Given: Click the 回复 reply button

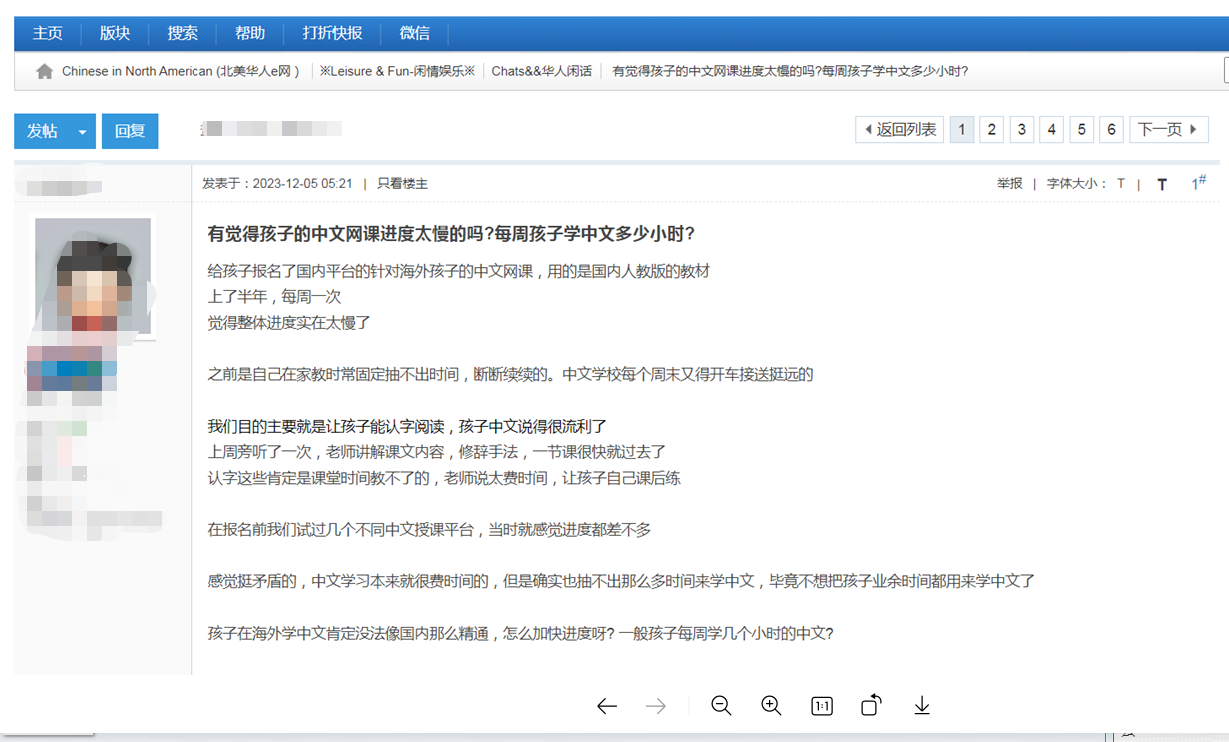Looking at the screenshot, I should click(130, 131).
